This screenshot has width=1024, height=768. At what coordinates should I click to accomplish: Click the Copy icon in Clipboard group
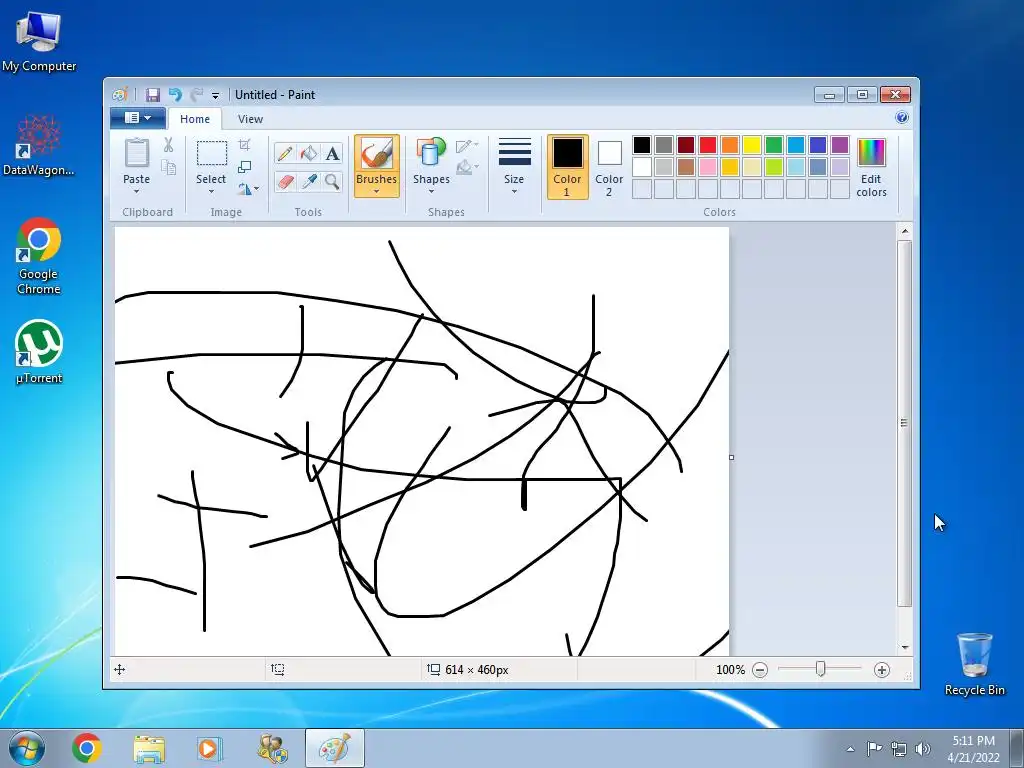point(168,168)
